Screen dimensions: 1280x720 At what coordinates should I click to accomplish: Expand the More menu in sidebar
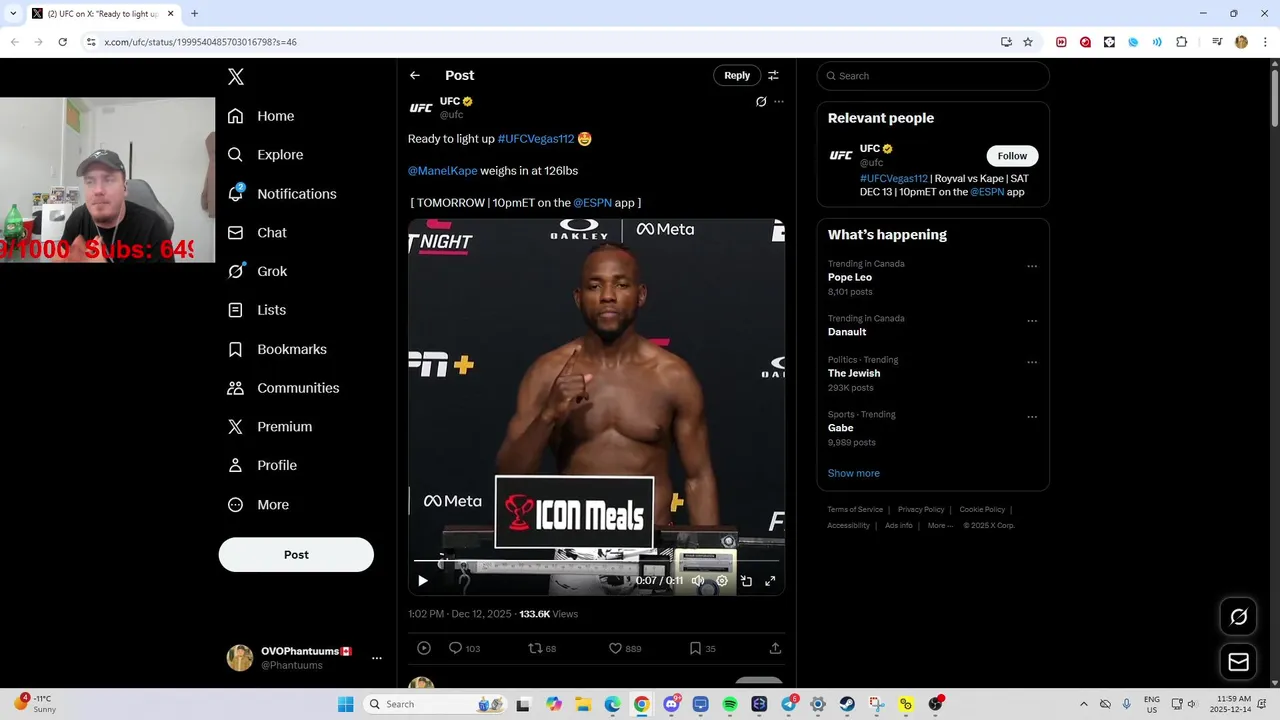(258, 505)
